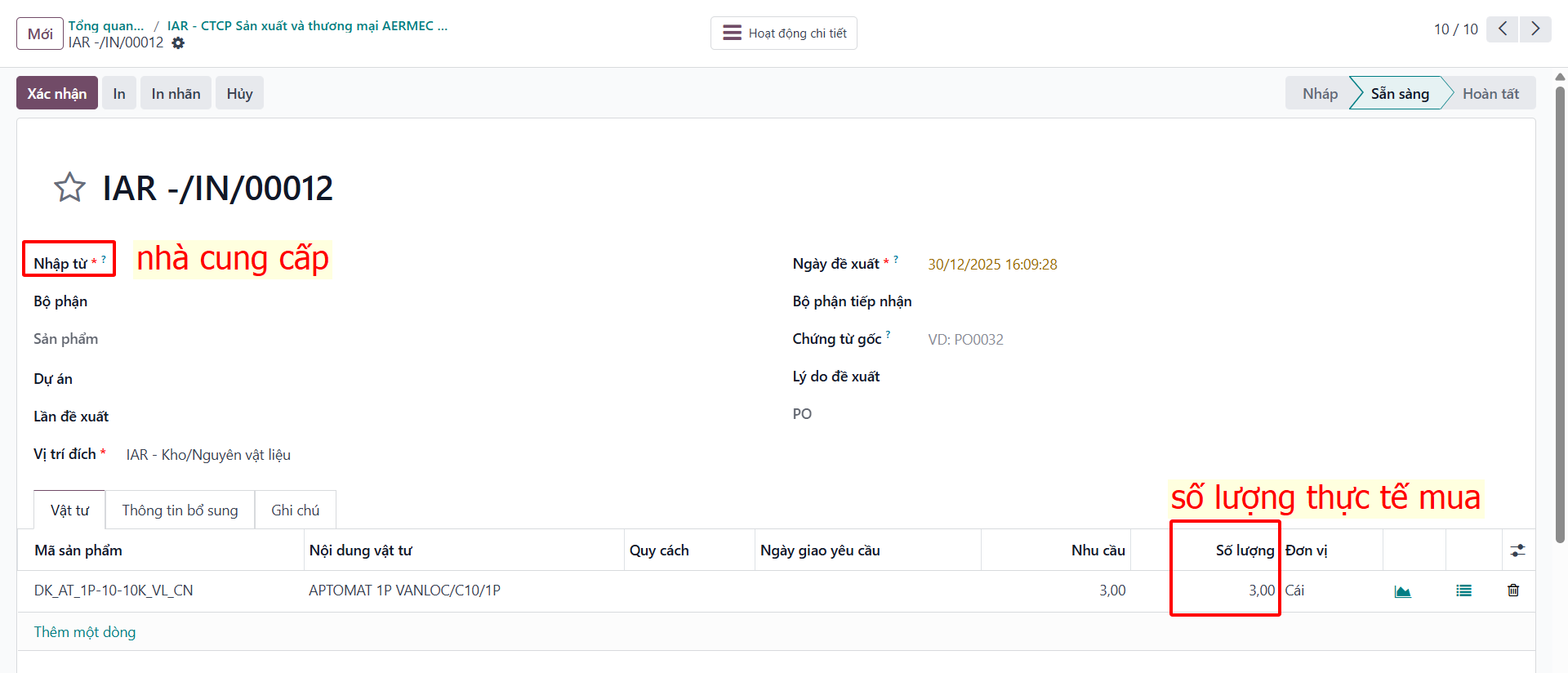This screenshot has width=1568, height=673.
Task: Go to previous record arrow
Action: point(1503,29)
